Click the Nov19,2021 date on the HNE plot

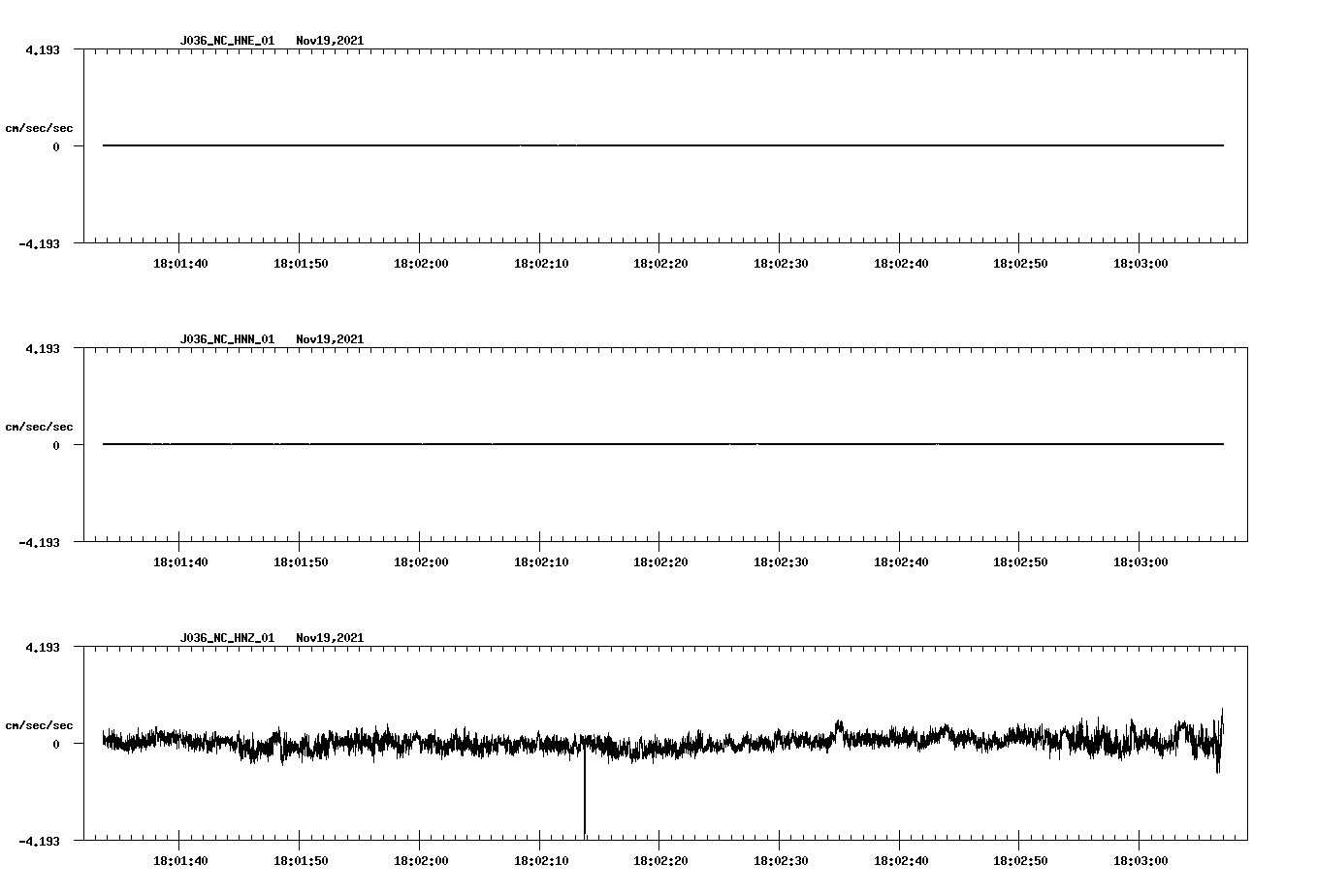pyautogui.click(x=330, y=41)
